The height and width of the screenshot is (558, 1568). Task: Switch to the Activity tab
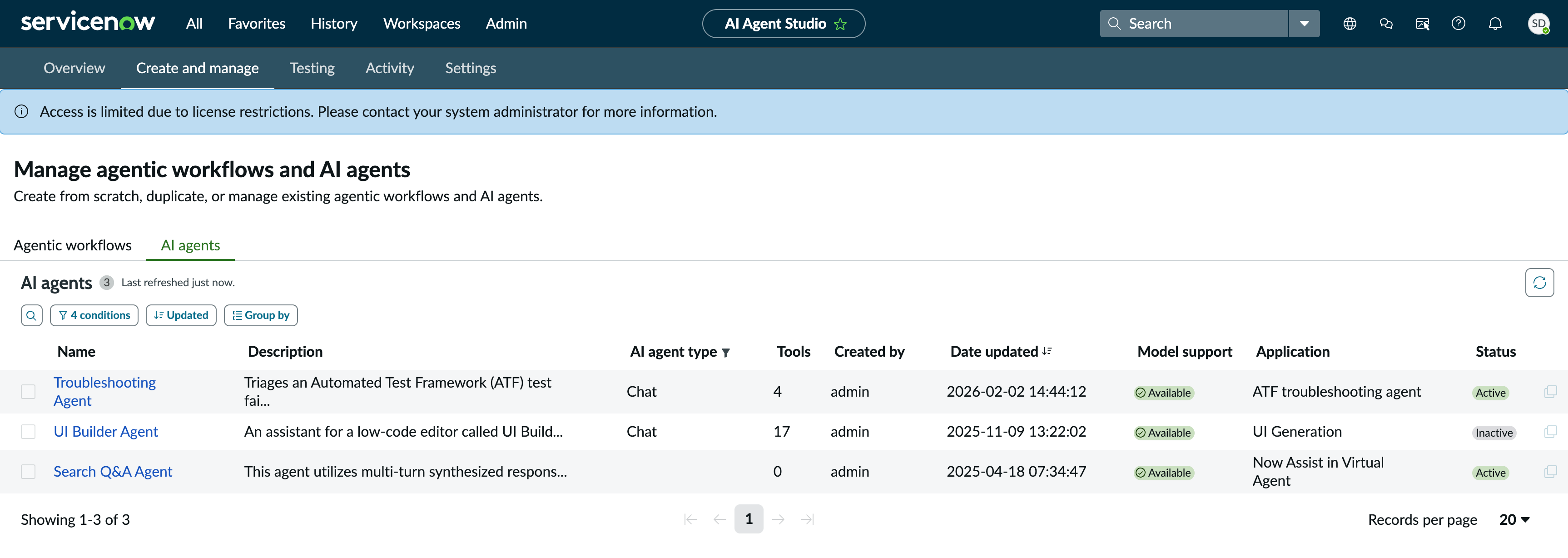pos(390,68)
